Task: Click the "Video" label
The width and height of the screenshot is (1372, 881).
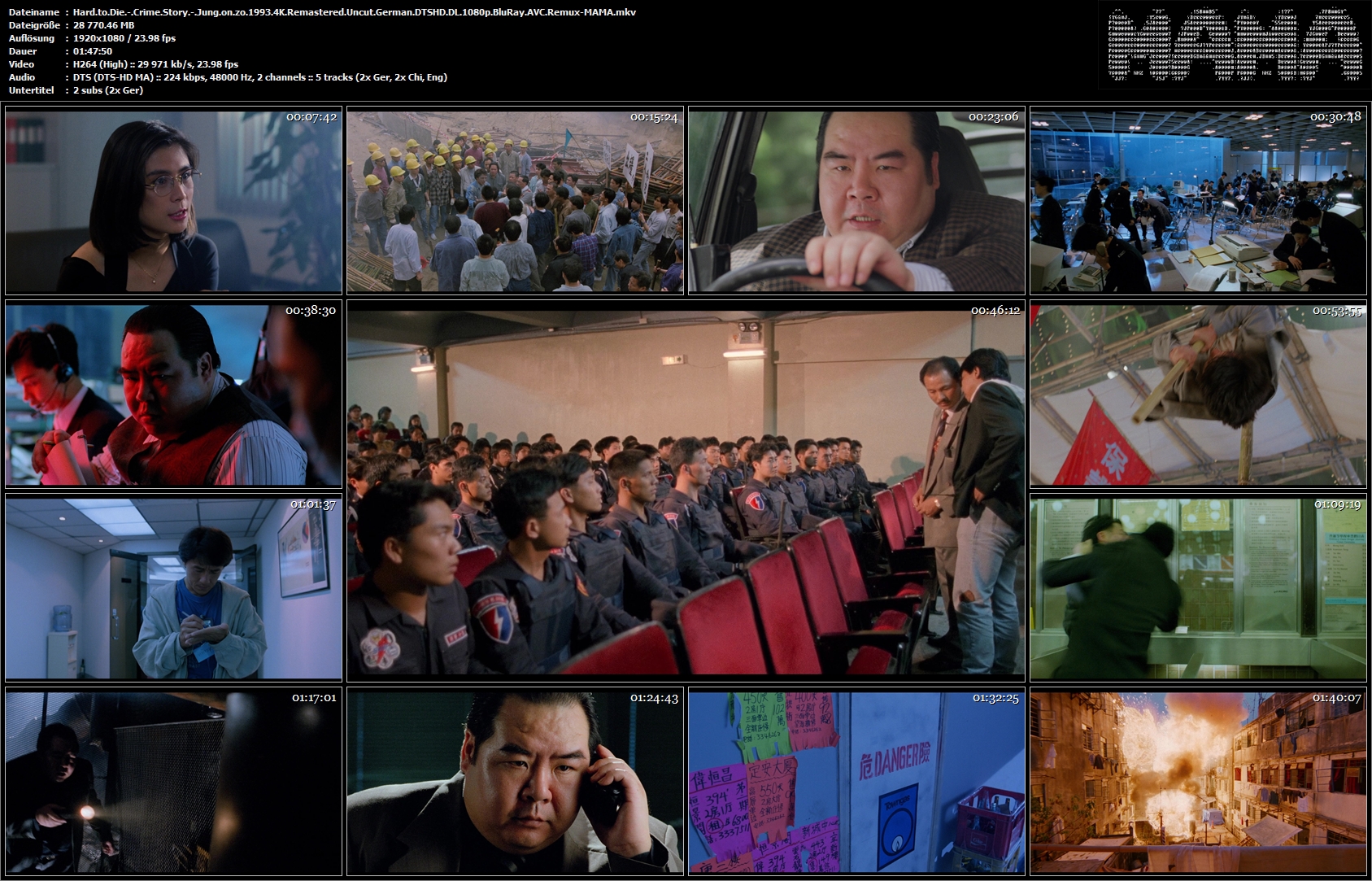Action: pos(22,64)
